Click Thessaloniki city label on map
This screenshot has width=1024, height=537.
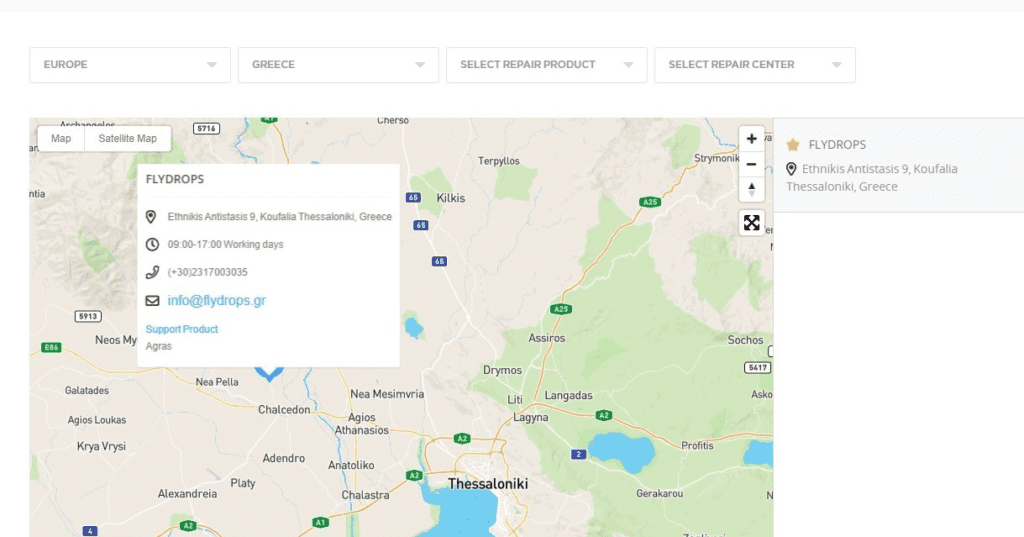(488, 484)
